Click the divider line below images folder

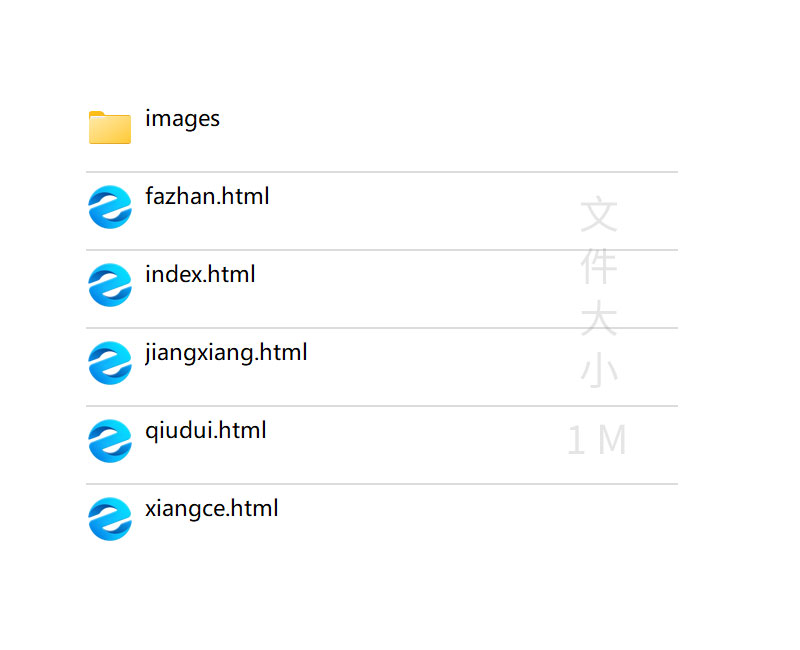[x=382, y=172]
